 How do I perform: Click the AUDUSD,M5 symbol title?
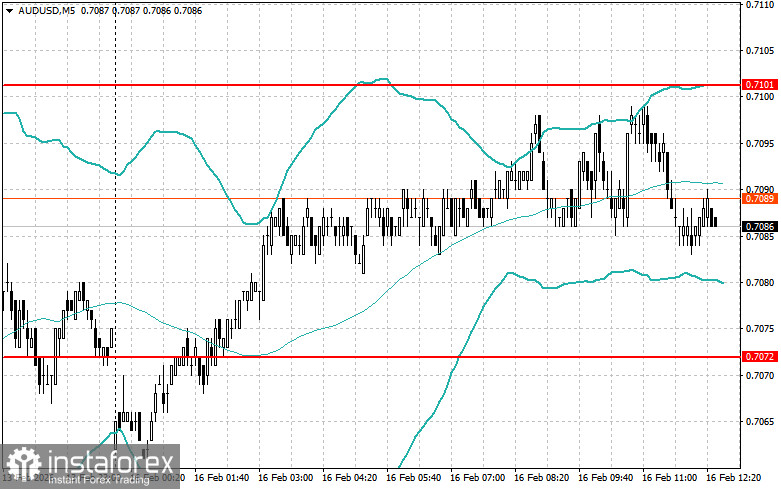coord(47,10)
